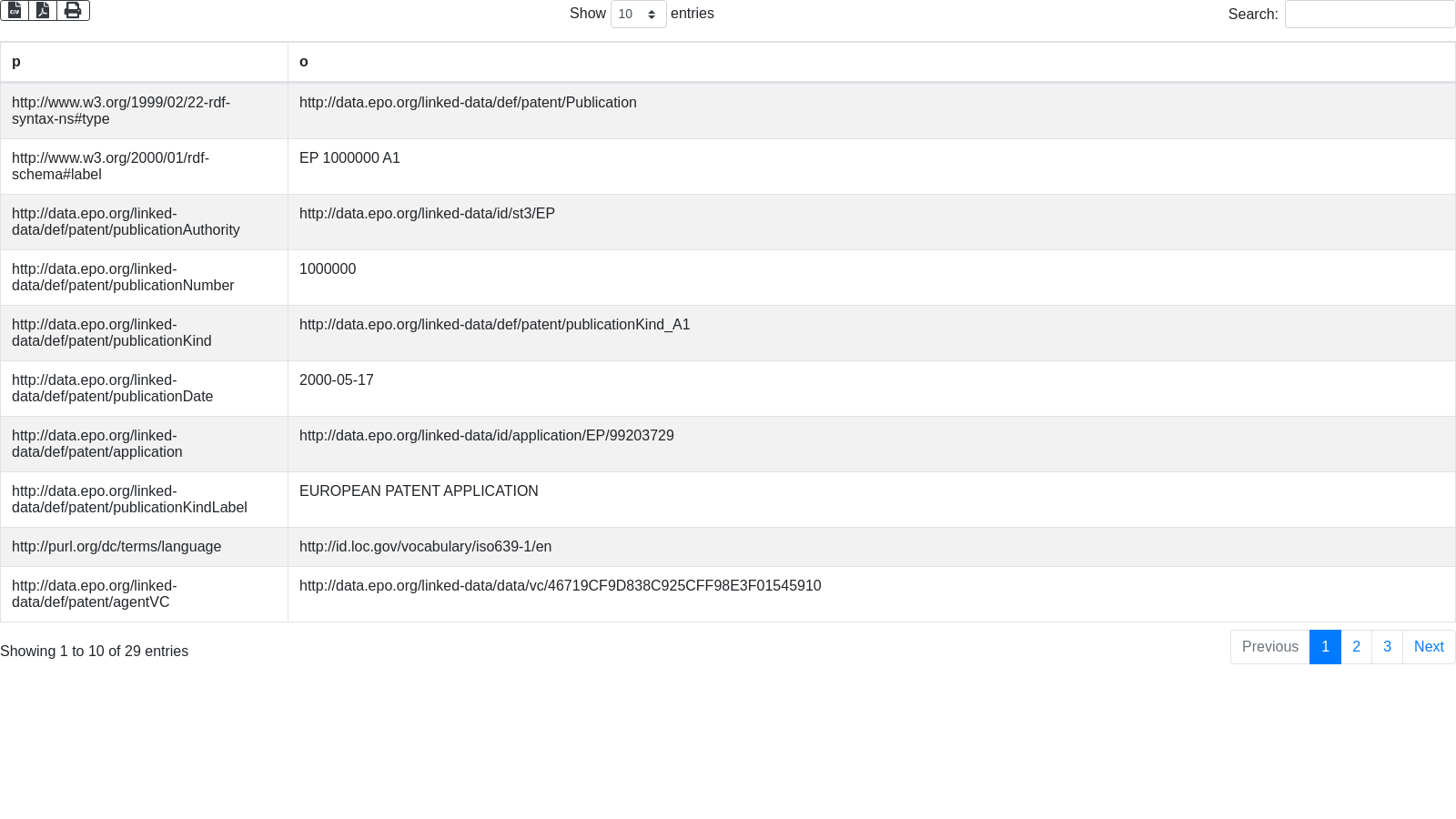Select current page 1 in pagination
The height and width of the screenshot is (819, 1456).
pos(1325,647)
